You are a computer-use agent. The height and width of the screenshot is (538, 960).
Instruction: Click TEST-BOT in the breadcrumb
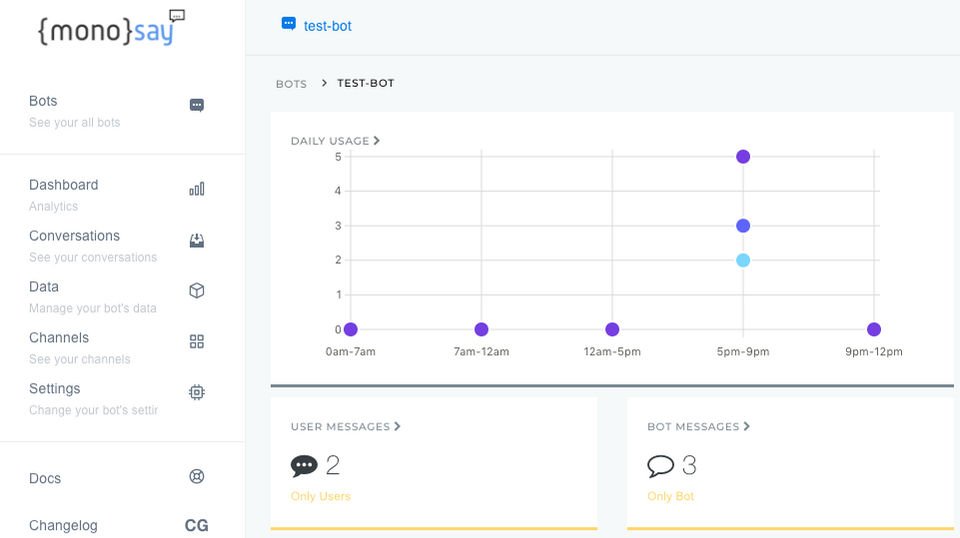[366, 83]
